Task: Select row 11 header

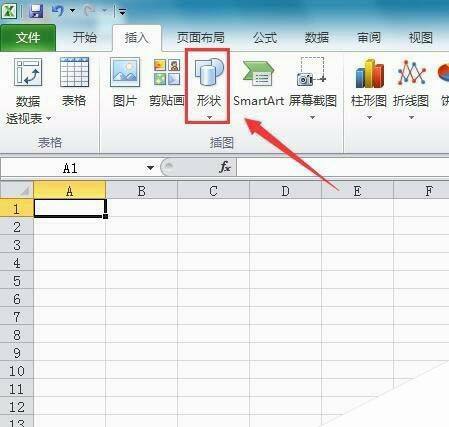Action: pos(17,389)
